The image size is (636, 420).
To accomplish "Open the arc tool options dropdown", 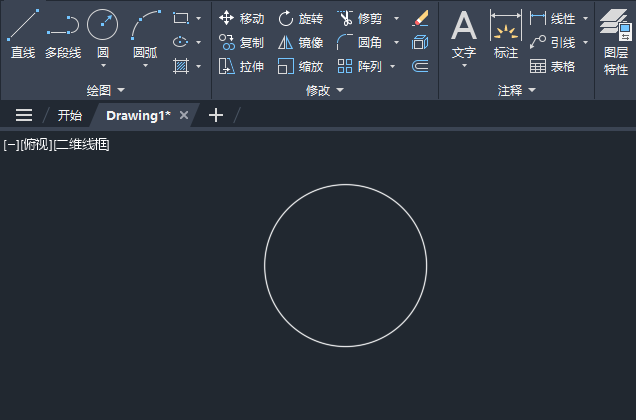I will pyautogui.click(x=145, y=65).
